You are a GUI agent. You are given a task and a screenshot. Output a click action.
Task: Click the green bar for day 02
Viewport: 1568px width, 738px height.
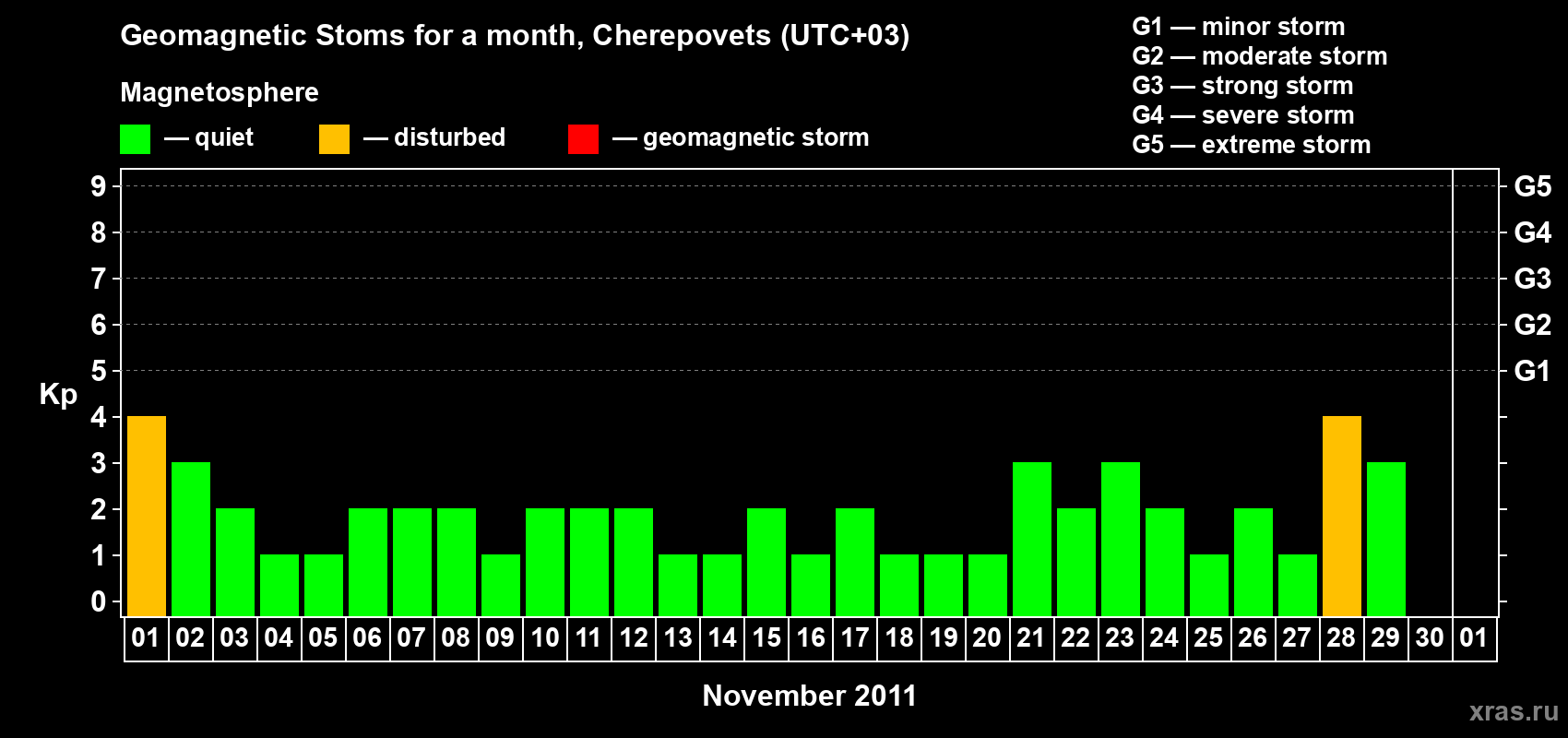(191, 540)
